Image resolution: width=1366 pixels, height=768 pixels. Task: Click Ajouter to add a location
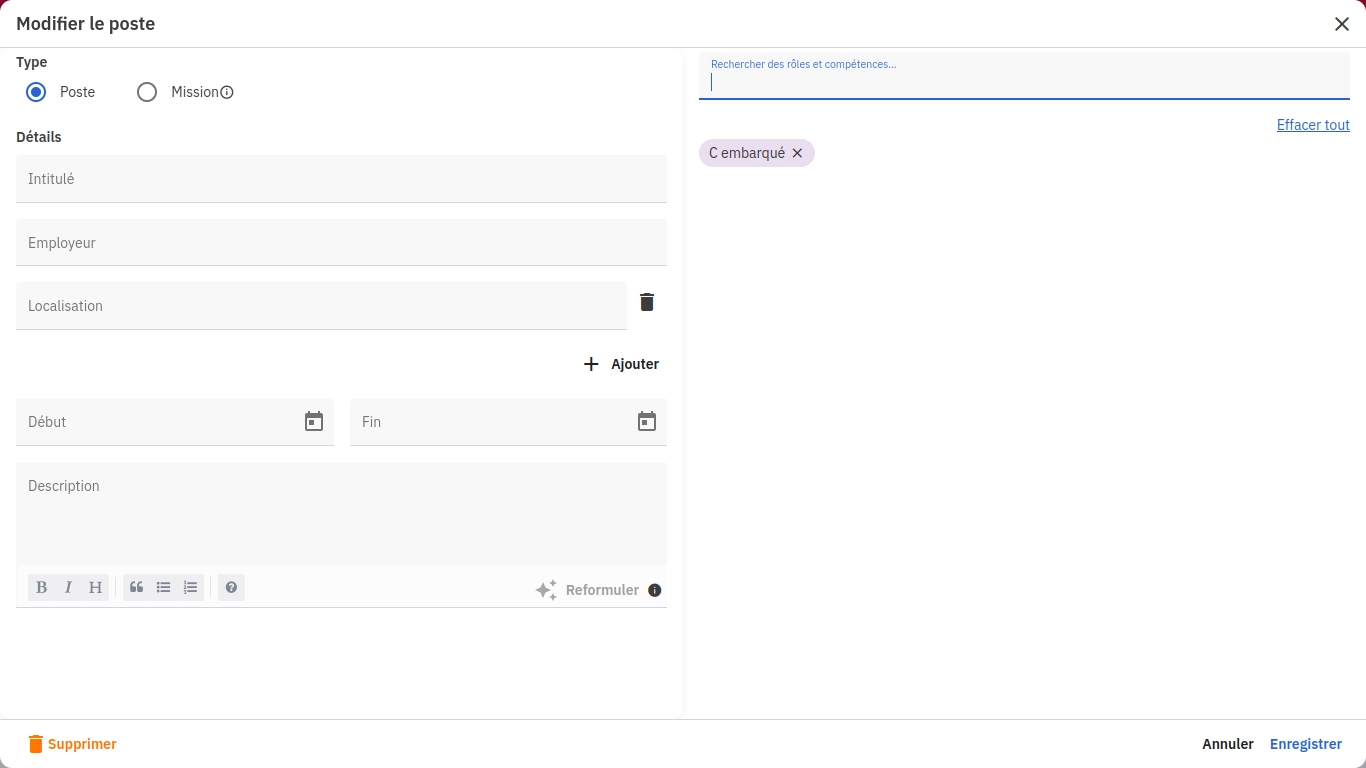pos(621,364)
